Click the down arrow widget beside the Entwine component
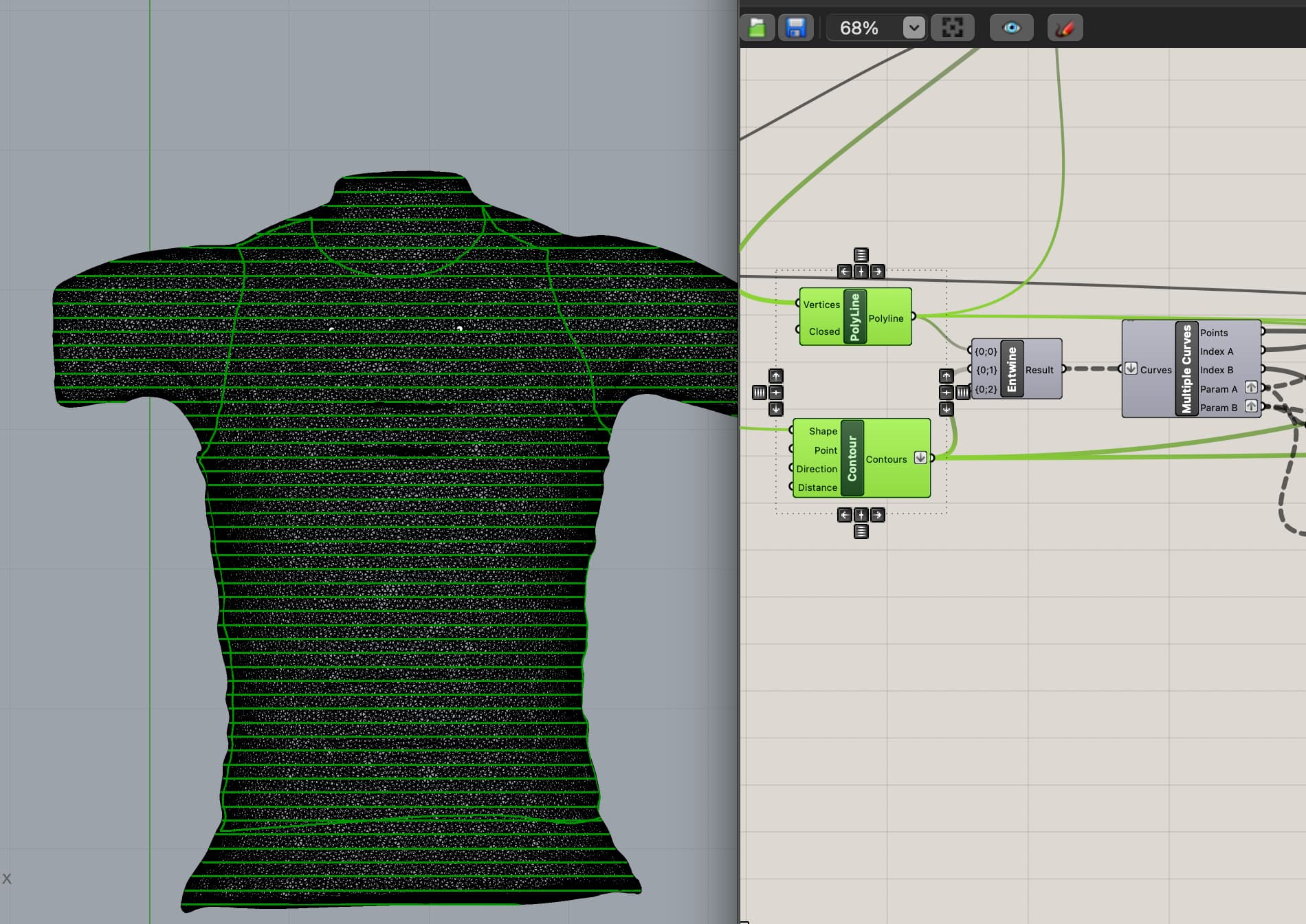 (x=947, y=409)
